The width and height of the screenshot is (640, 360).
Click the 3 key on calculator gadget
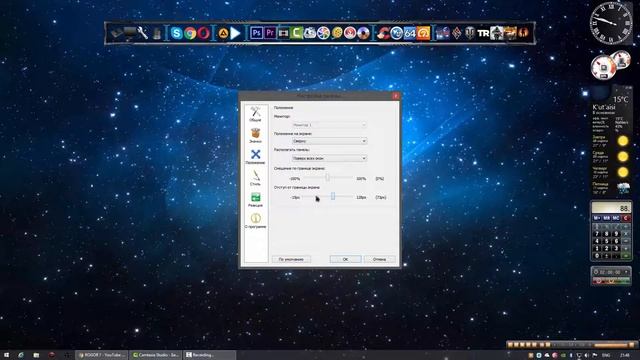pyautogui.click(x=616, y=249)
